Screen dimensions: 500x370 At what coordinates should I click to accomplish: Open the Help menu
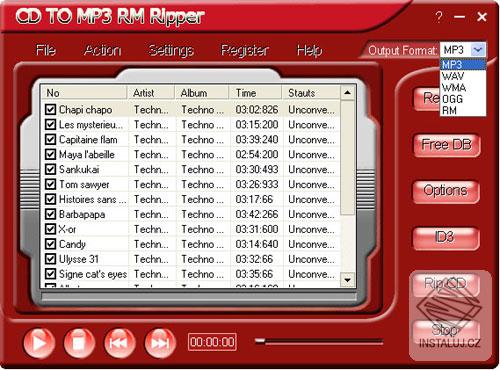point(309,50)
